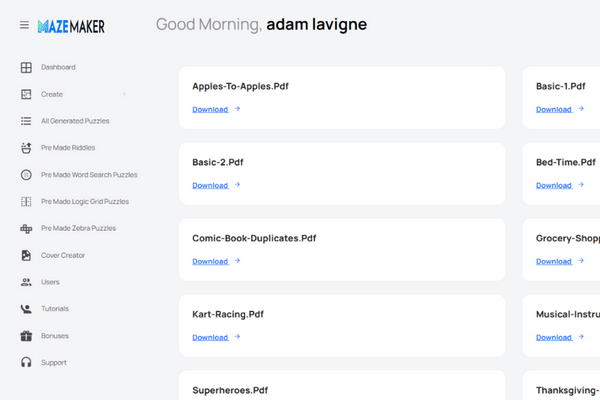This screenshot has width=600, height=400.
Task: Download the Basic-2.Pdf file
Action: pyautogui.click(x=210, y=185)
